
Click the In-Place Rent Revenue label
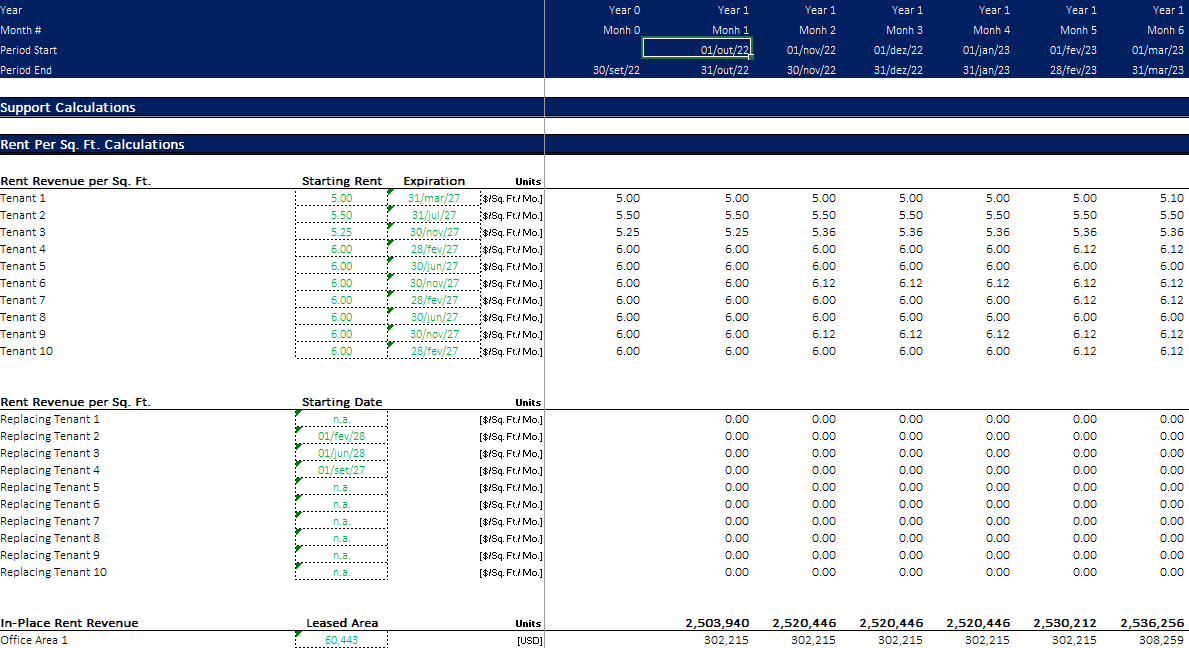[x=69, y=623]
